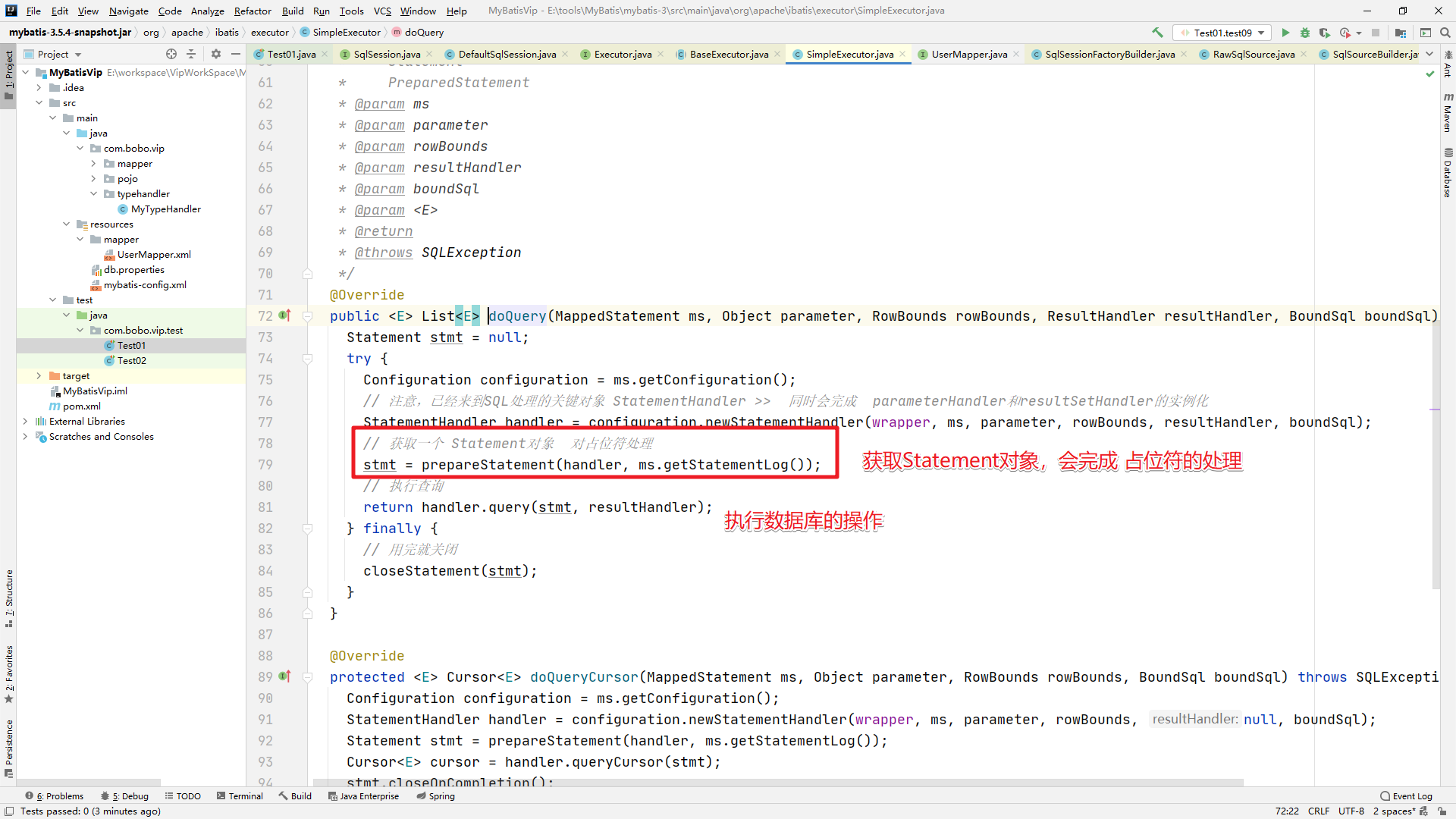Start debugging with the bug icon
This screenshot has width=1456, height=819.
click(x=1305, y=33)
